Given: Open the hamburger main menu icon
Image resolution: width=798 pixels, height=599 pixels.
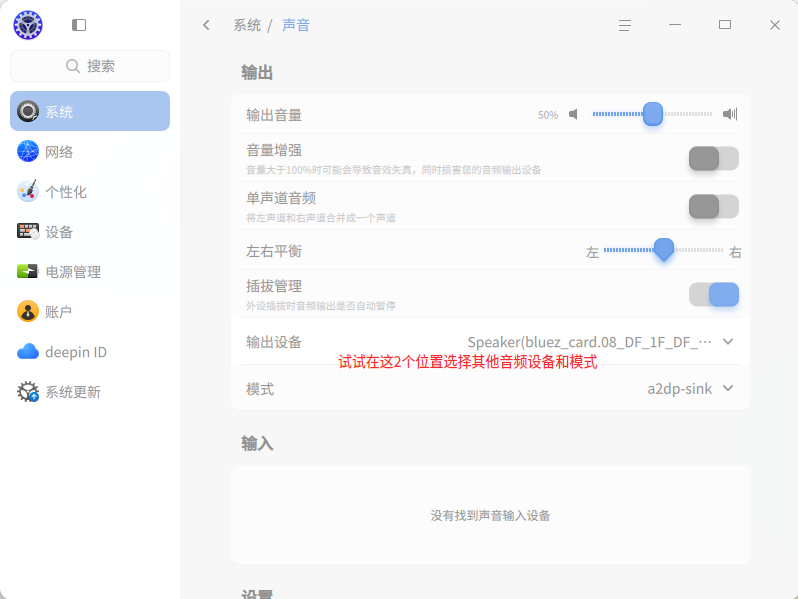Looking at the screenshot, I should point(625,25).
